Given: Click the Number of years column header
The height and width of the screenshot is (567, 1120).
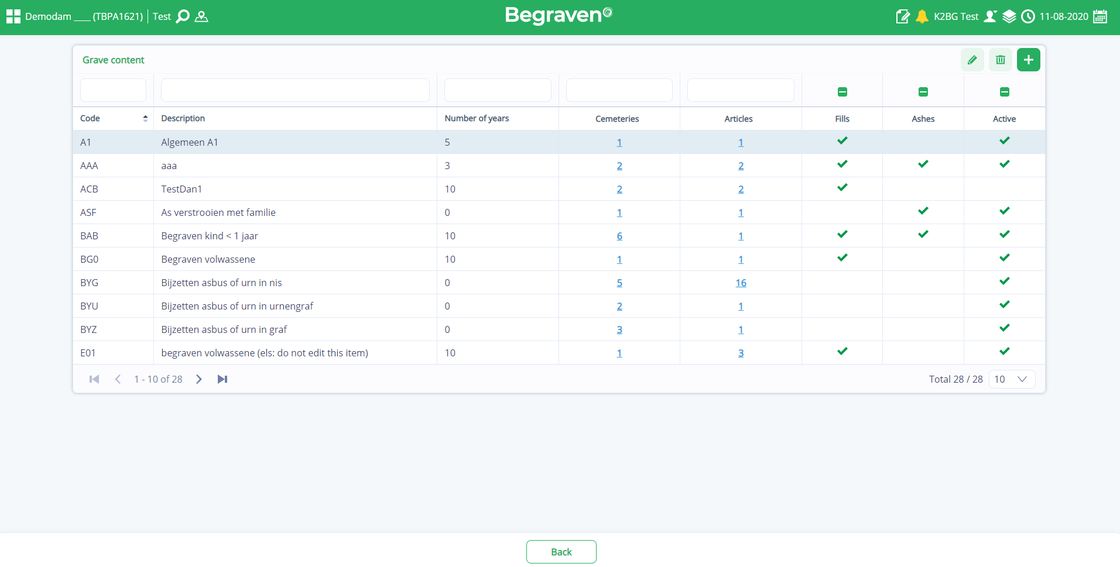Looking at the screenshot, I should pos(476,119).
